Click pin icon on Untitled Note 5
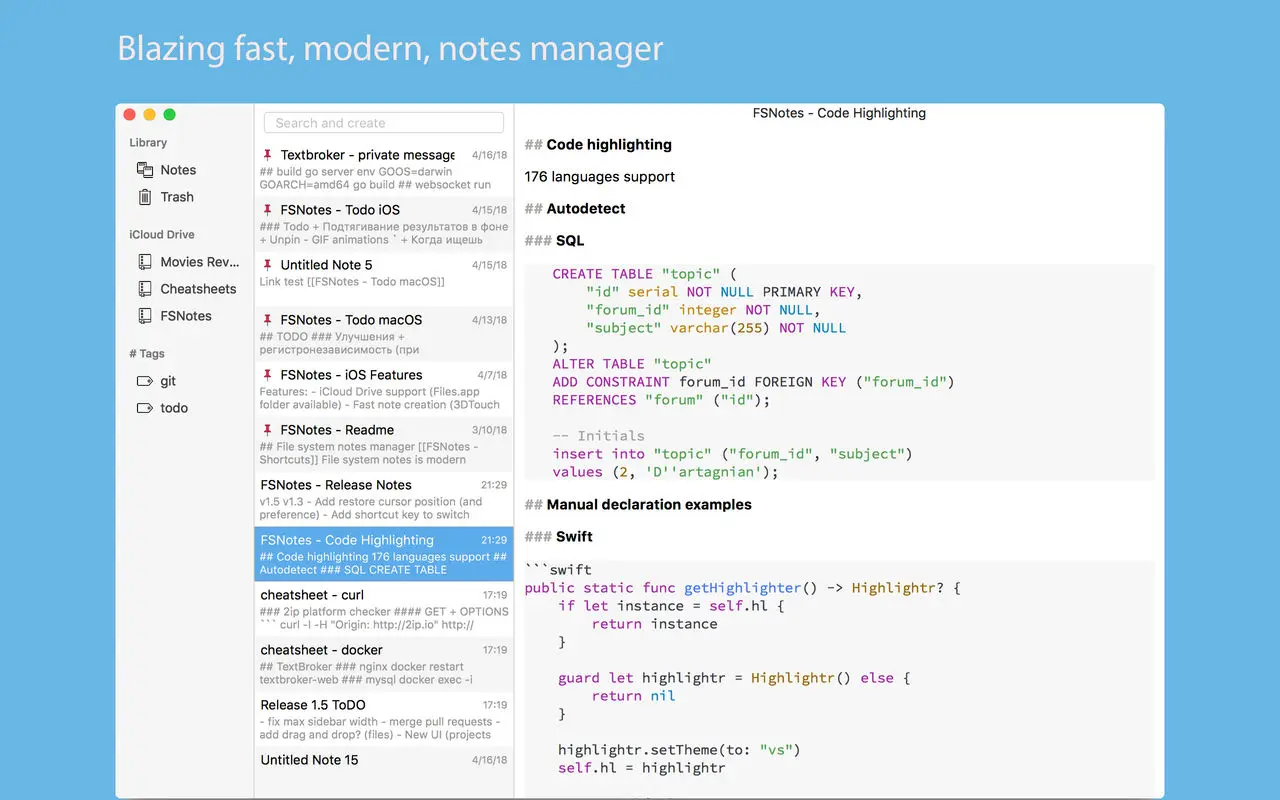This screenshot has width=1280, height=800. coord(267,265)
